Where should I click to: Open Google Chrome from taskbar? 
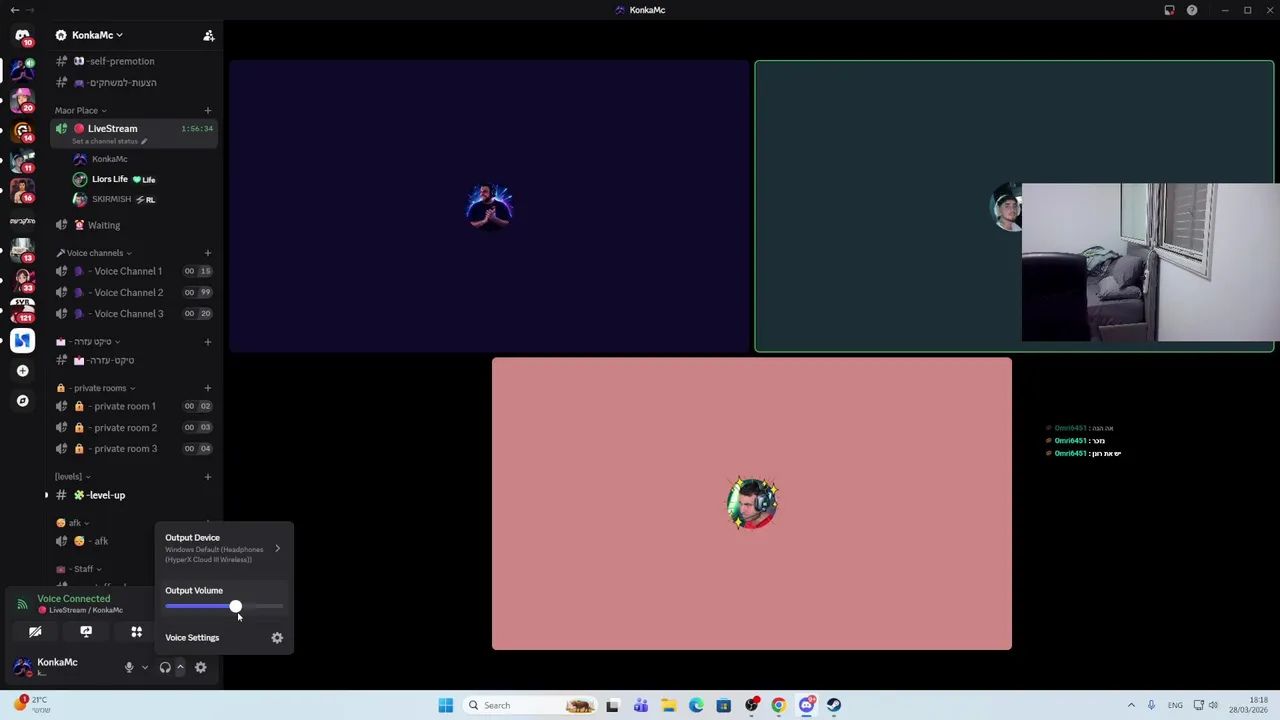(778, 705)
